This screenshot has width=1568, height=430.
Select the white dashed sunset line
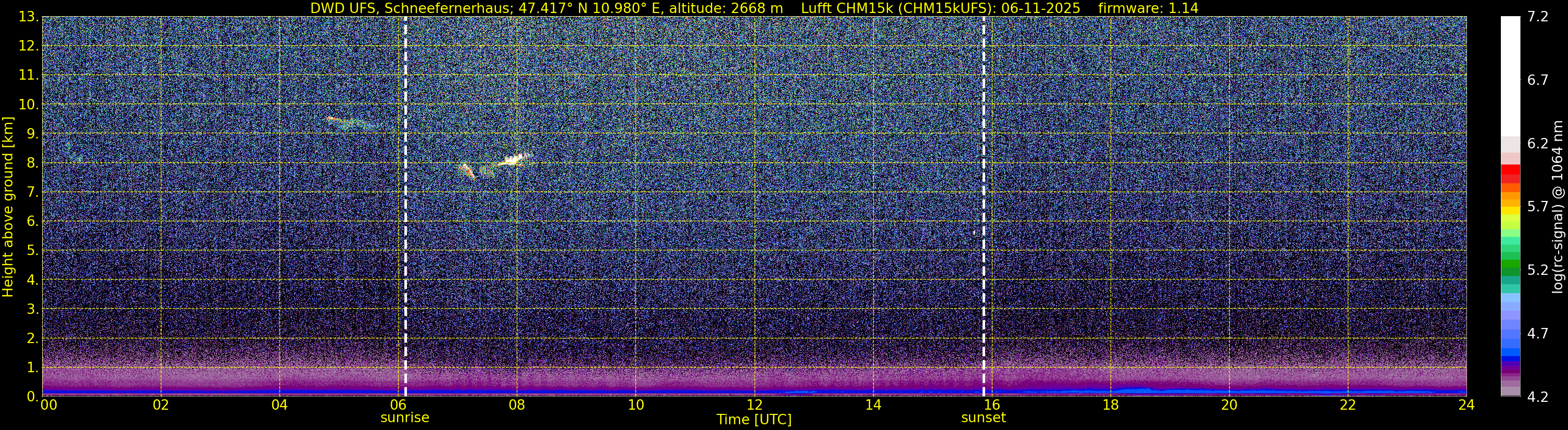(x=984, y=207)
